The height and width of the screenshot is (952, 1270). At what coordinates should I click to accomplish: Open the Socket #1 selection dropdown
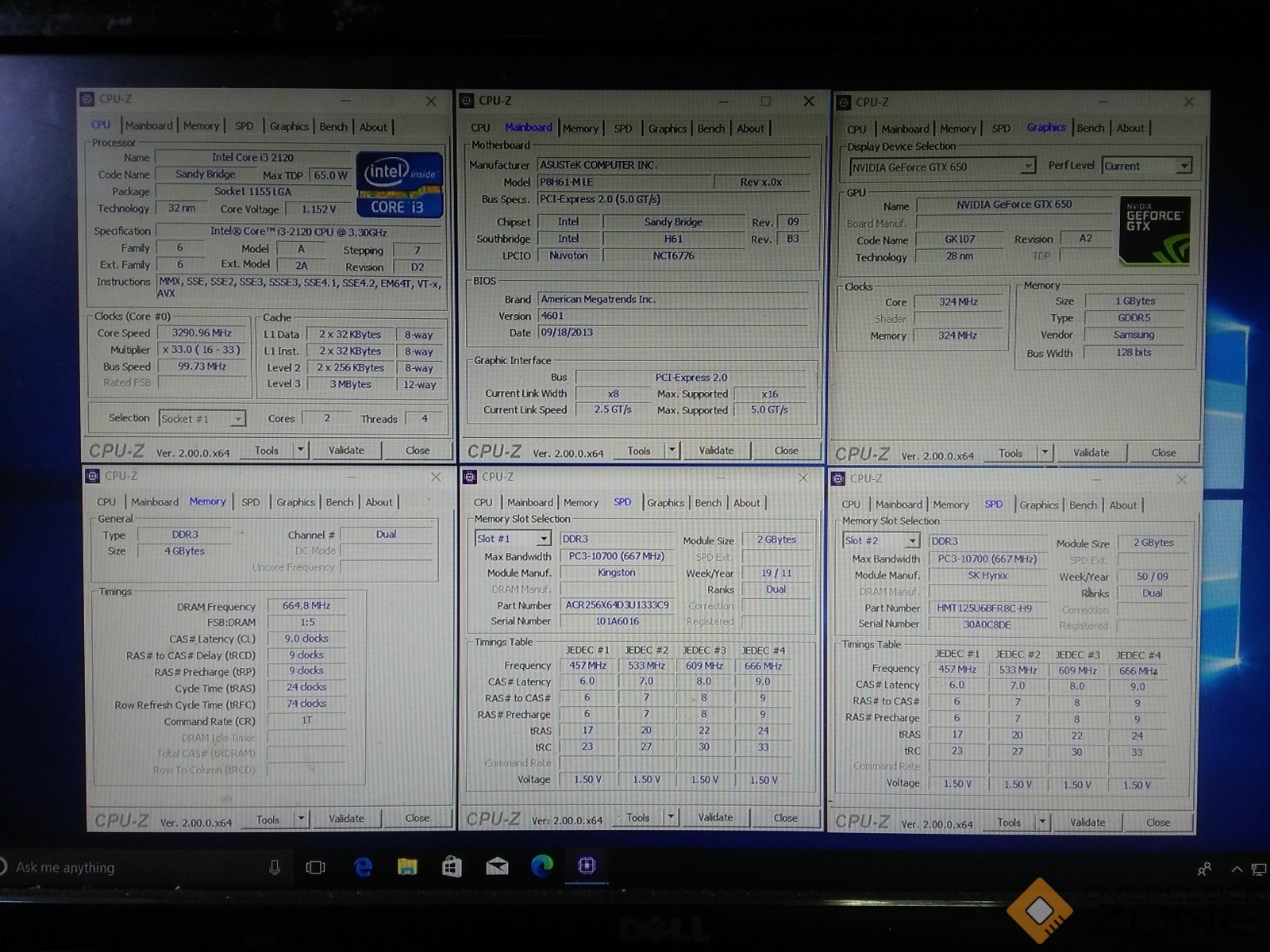pos(202,418)
